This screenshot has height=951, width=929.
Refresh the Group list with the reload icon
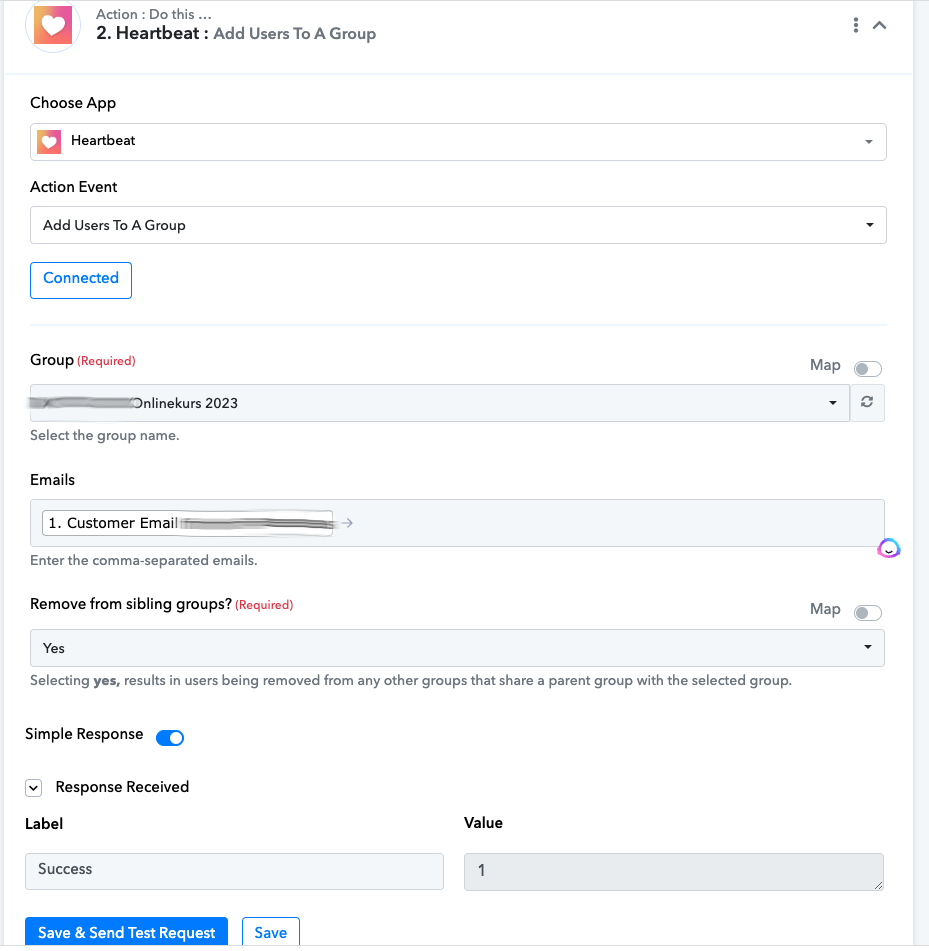pyautogui.click(x=867, y=402)
